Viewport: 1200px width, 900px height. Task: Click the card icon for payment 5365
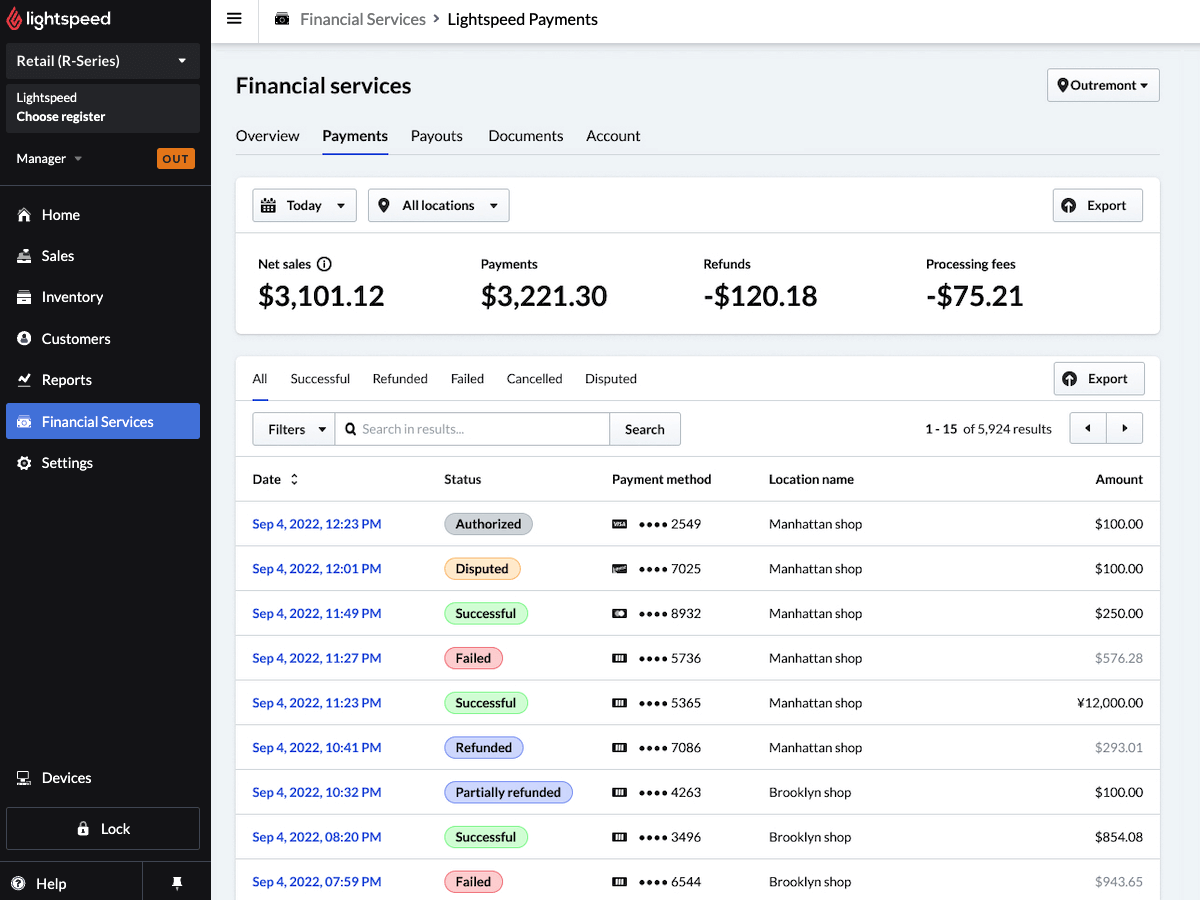(619, 703)
